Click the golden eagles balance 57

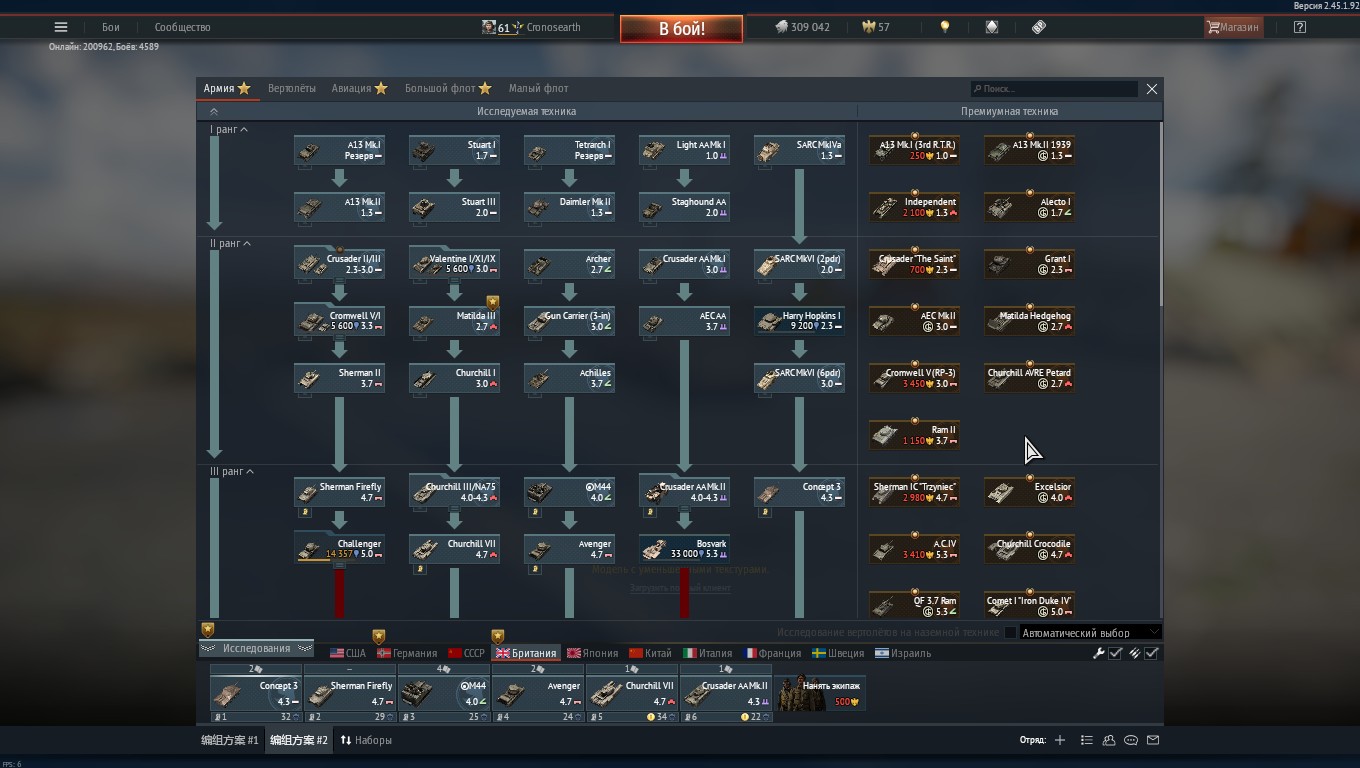[875, 27]
